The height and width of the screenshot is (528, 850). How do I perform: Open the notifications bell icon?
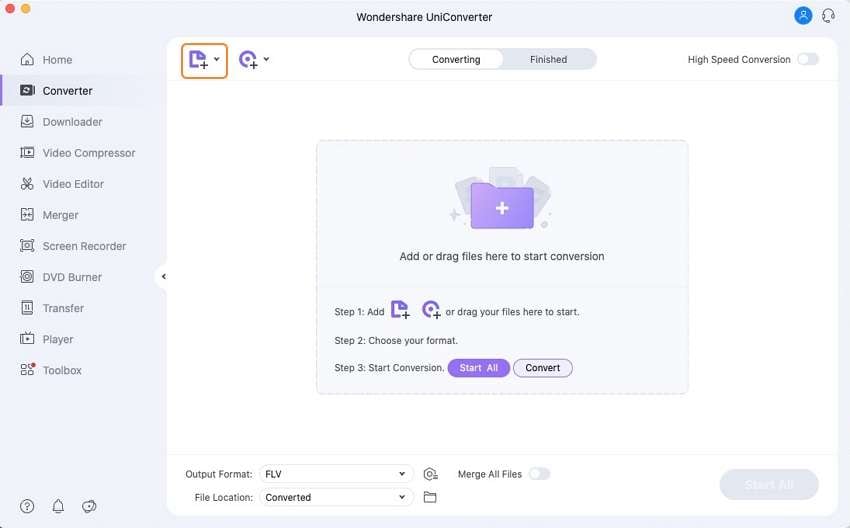tap(58, 506)
